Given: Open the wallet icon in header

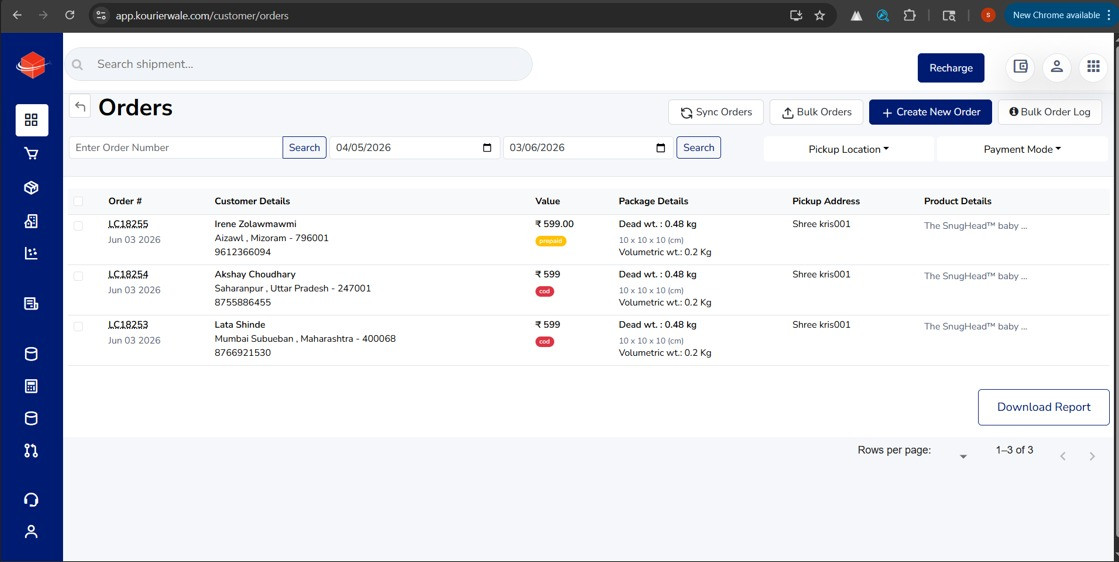Looking at the screenshot, I should pos(1020,67).
